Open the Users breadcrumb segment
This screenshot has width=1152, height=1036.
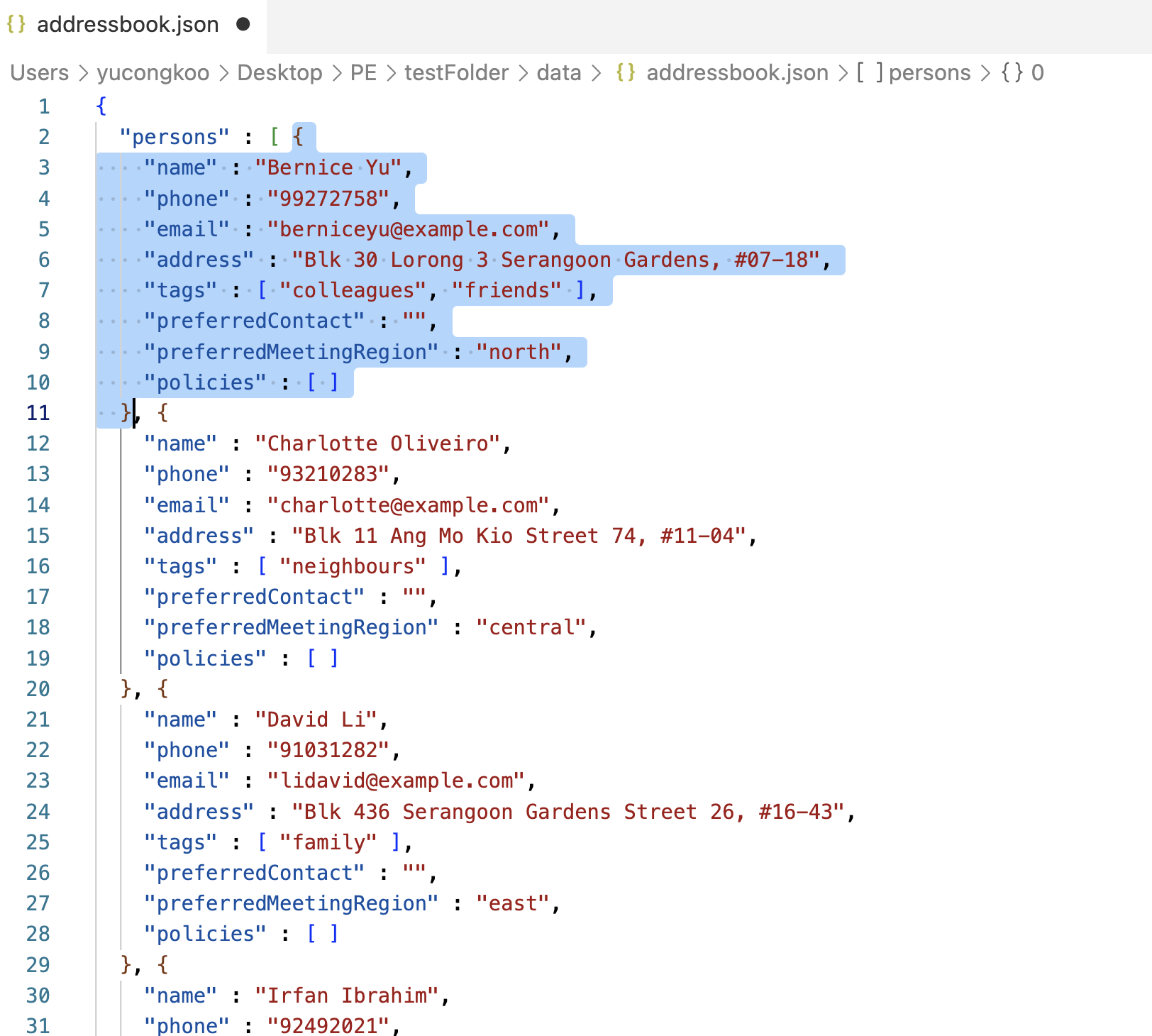click(x=40, y=73)
